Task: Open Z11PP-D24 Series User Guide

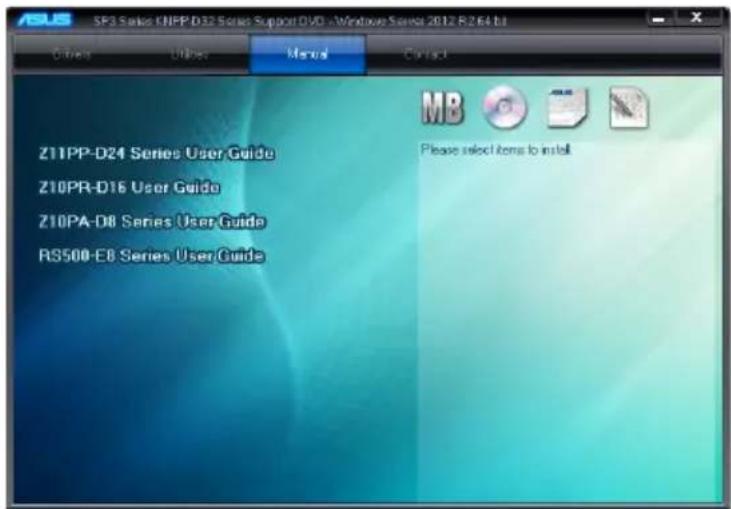Action: [x=156, y=153]
